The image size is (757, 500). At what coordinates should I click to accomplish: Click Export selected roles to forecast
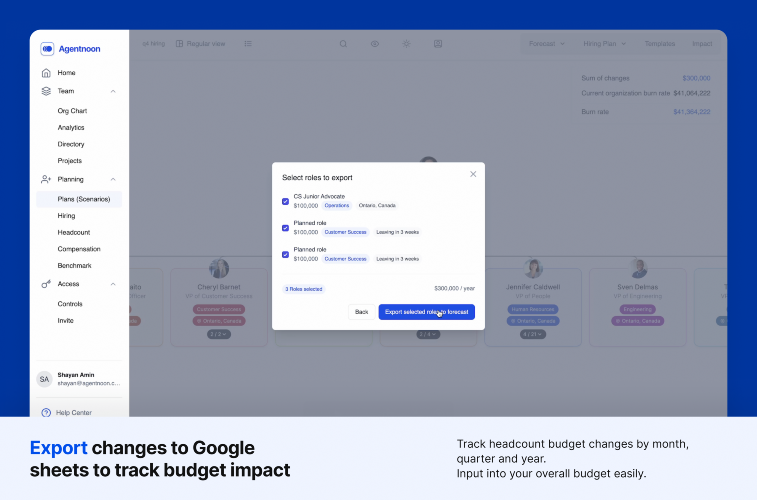[427, 312]
